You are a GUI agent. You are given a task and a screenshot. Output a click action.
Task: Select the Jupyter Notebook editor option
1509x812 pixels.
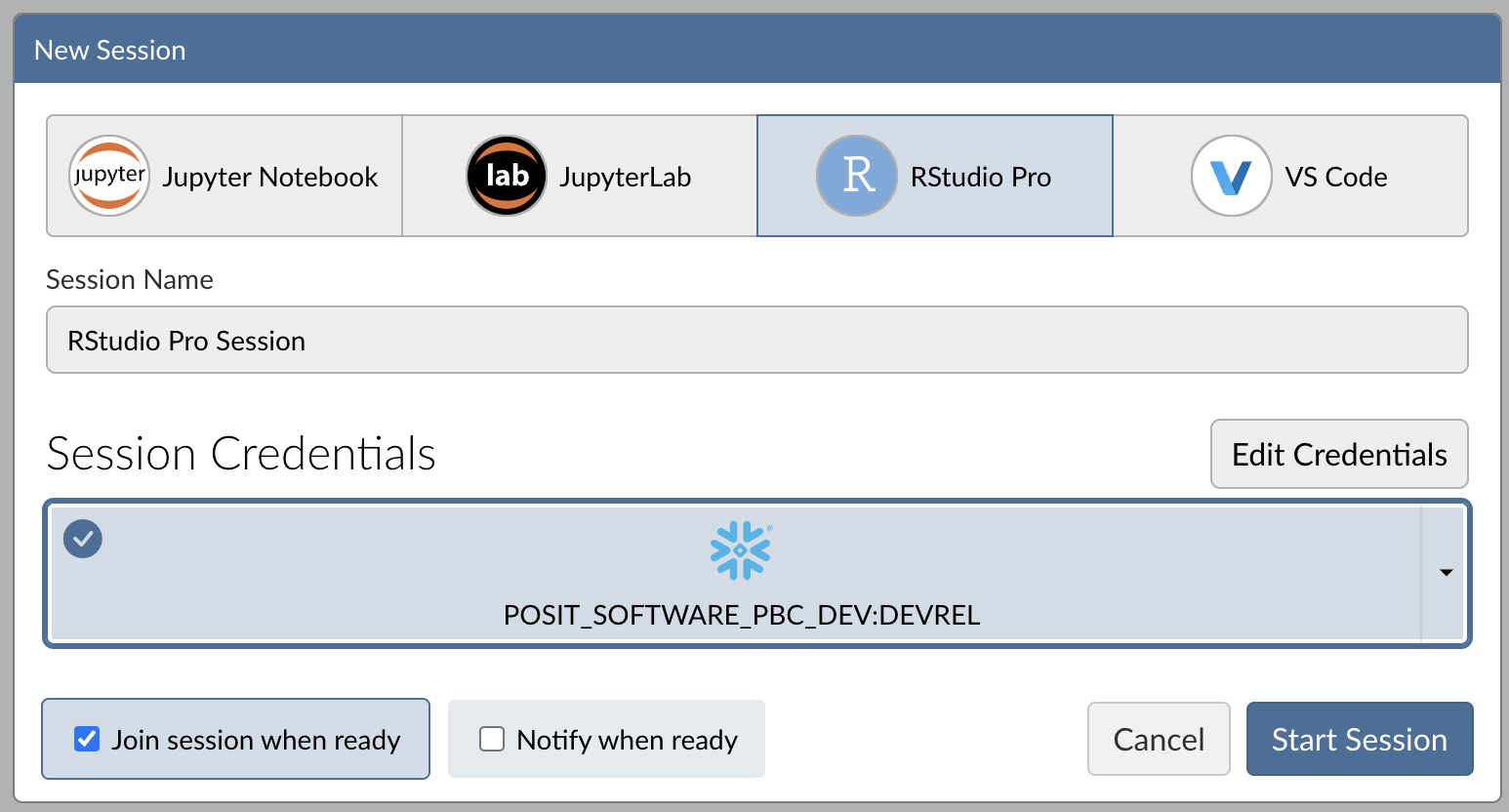click(224, 176)
